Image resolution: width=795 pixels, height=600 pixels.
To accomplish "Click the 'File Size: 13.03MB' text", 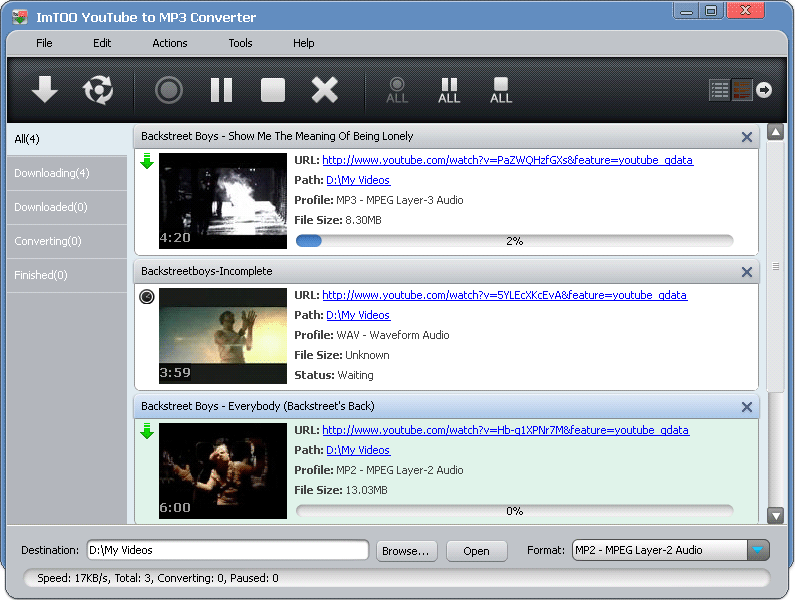I will click(x=341, y=490).
